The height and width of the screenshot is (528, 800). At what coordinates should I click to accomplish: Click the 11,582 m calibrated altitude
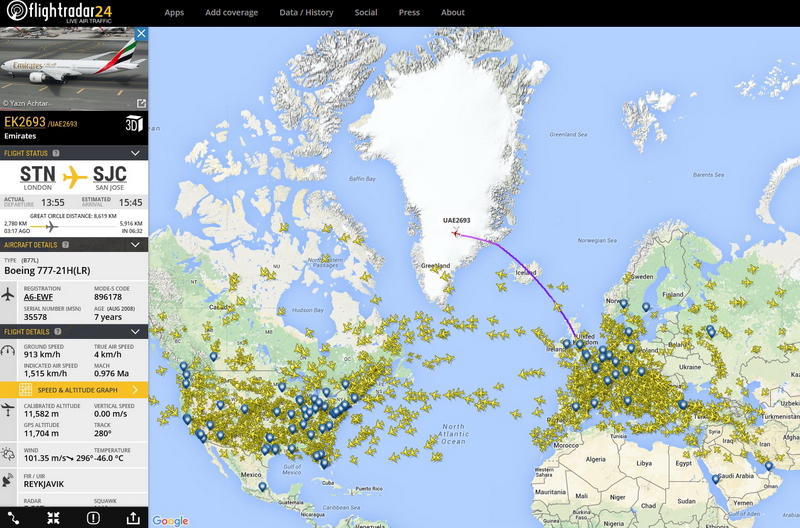pos(41,414)
